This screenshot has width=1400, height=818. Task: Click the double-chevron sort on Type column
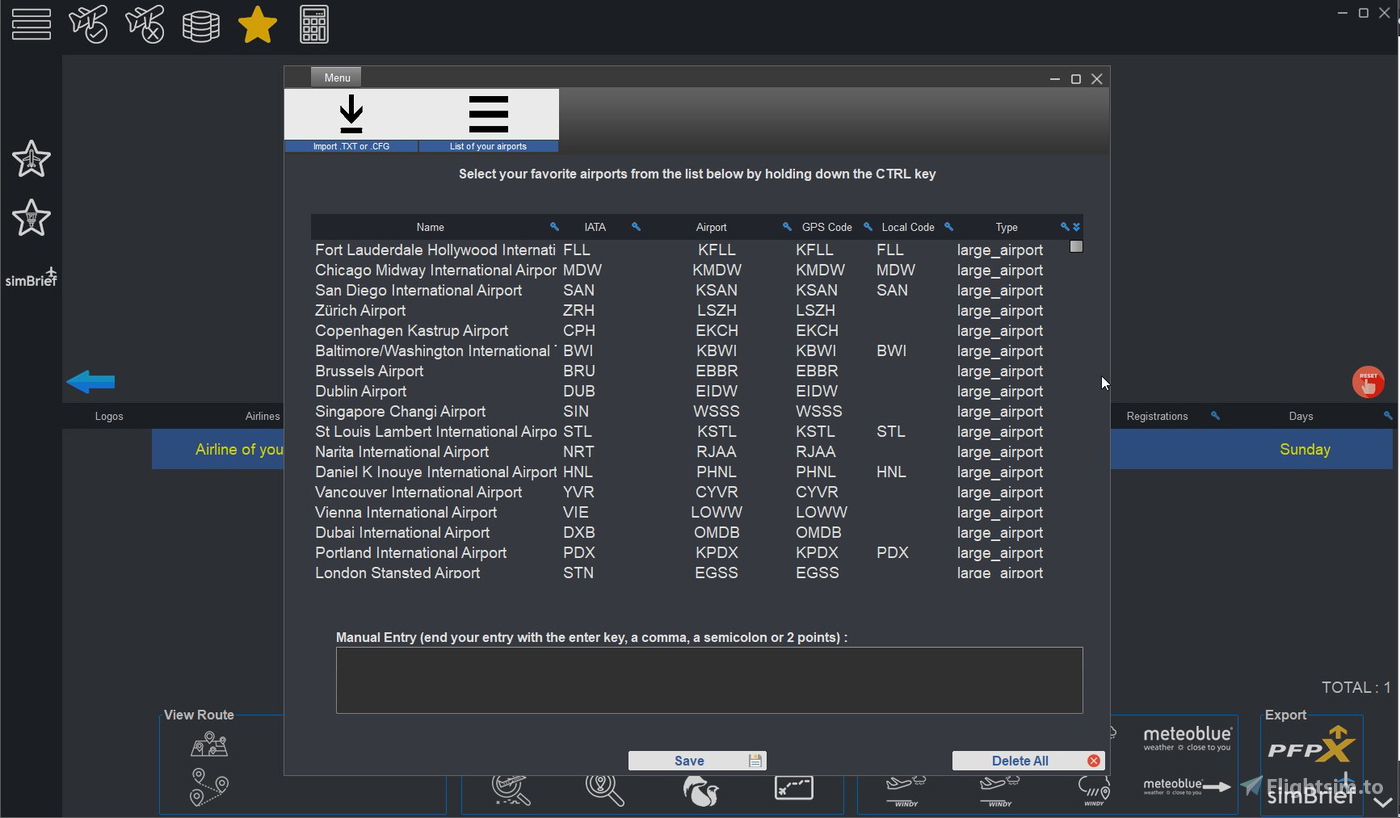(x=1074, y=227)
